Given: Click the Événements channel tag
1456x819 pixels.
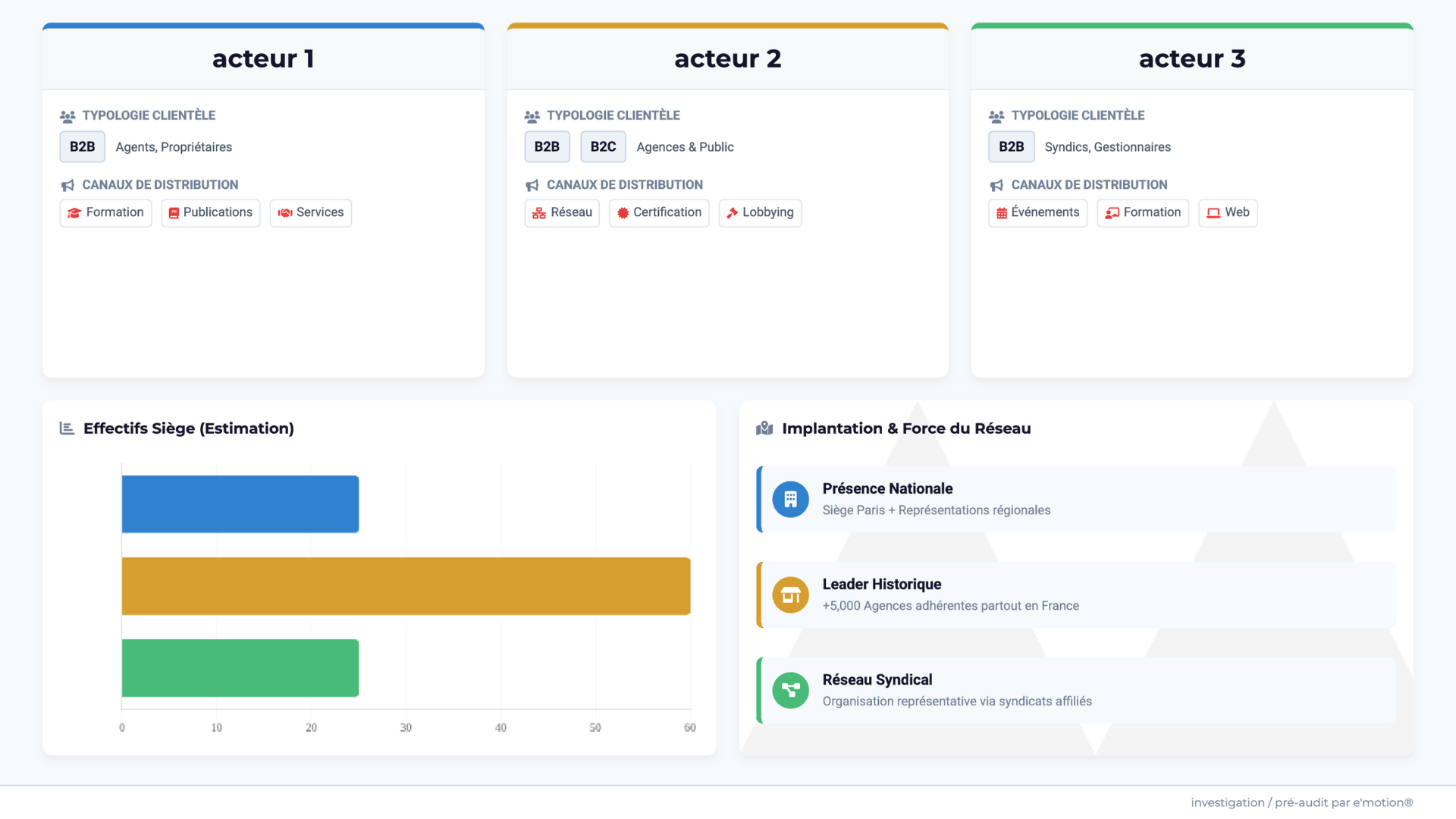Looking at the screenshot, I should click(x=1037, y=212).
